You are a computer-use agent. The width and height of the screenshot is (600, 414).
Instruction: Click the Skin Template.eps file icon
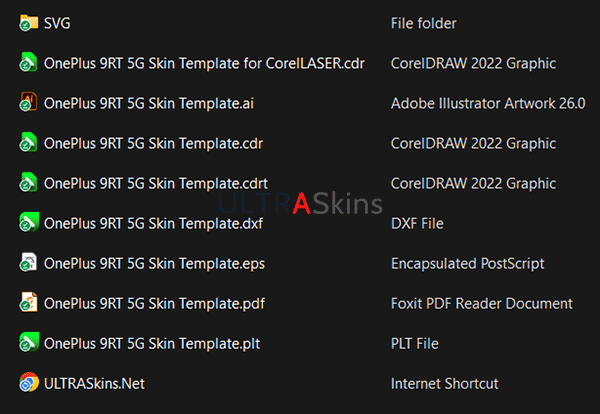(28, 263)
